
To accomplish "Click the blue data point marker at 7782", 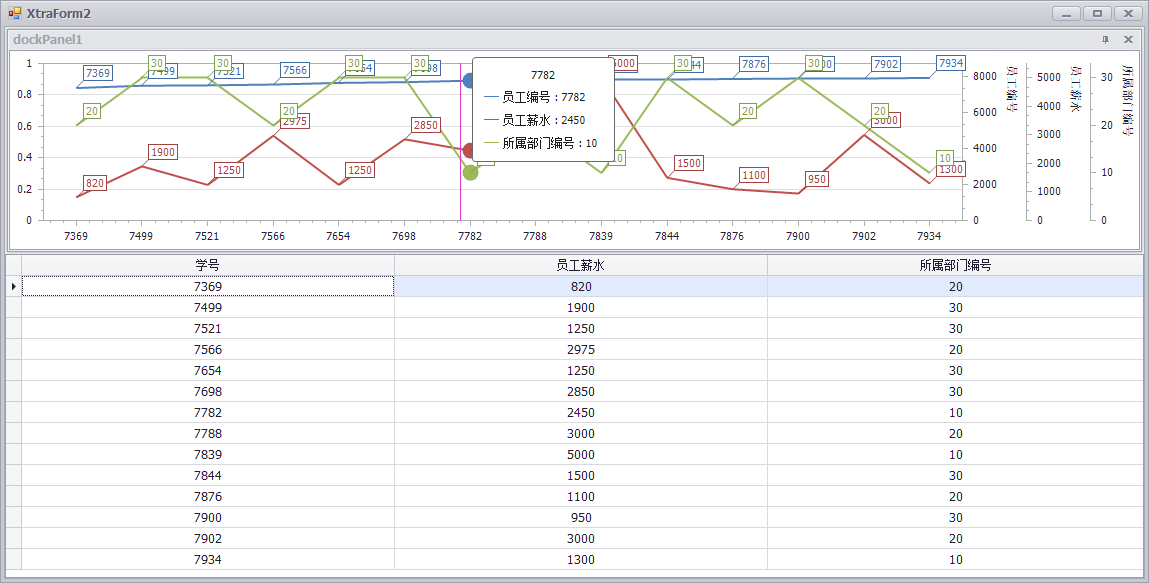I will [x=470, y=80].
